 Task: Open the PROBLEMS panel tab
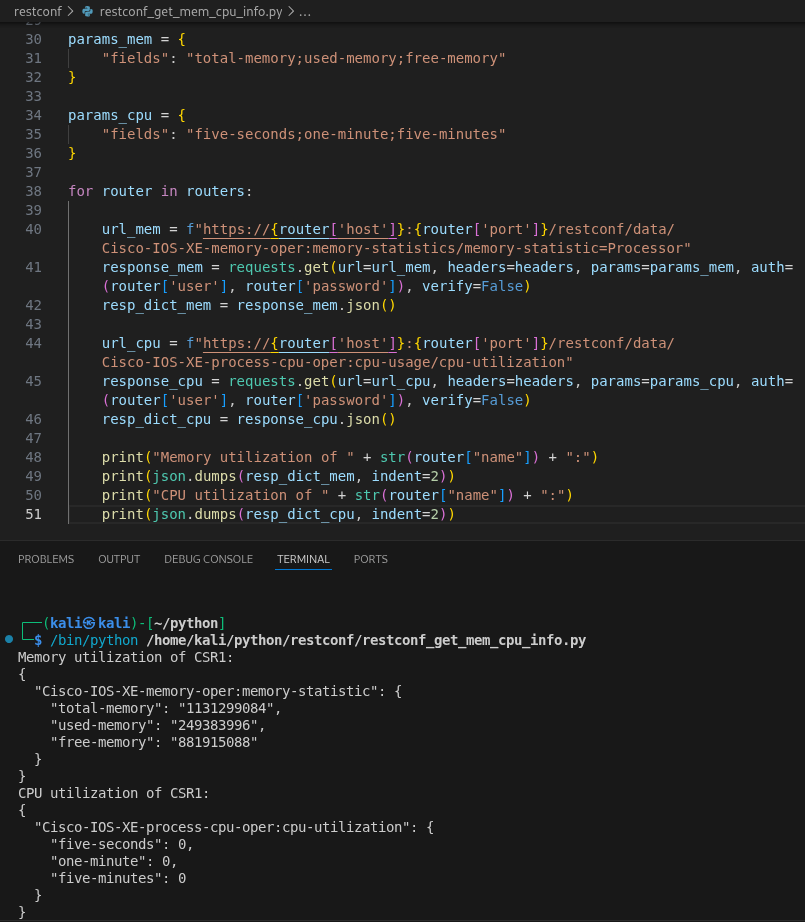click(x=46, y=559)
